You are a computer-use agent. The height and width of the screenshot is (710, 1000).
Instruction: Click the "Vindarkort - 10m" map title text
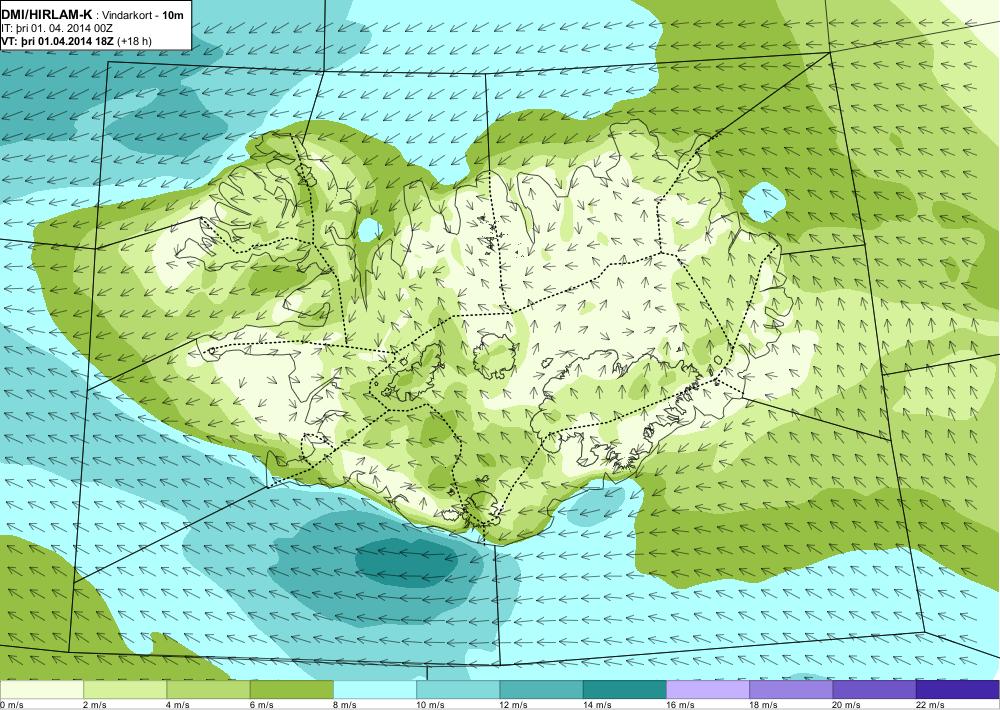[143, 15]
